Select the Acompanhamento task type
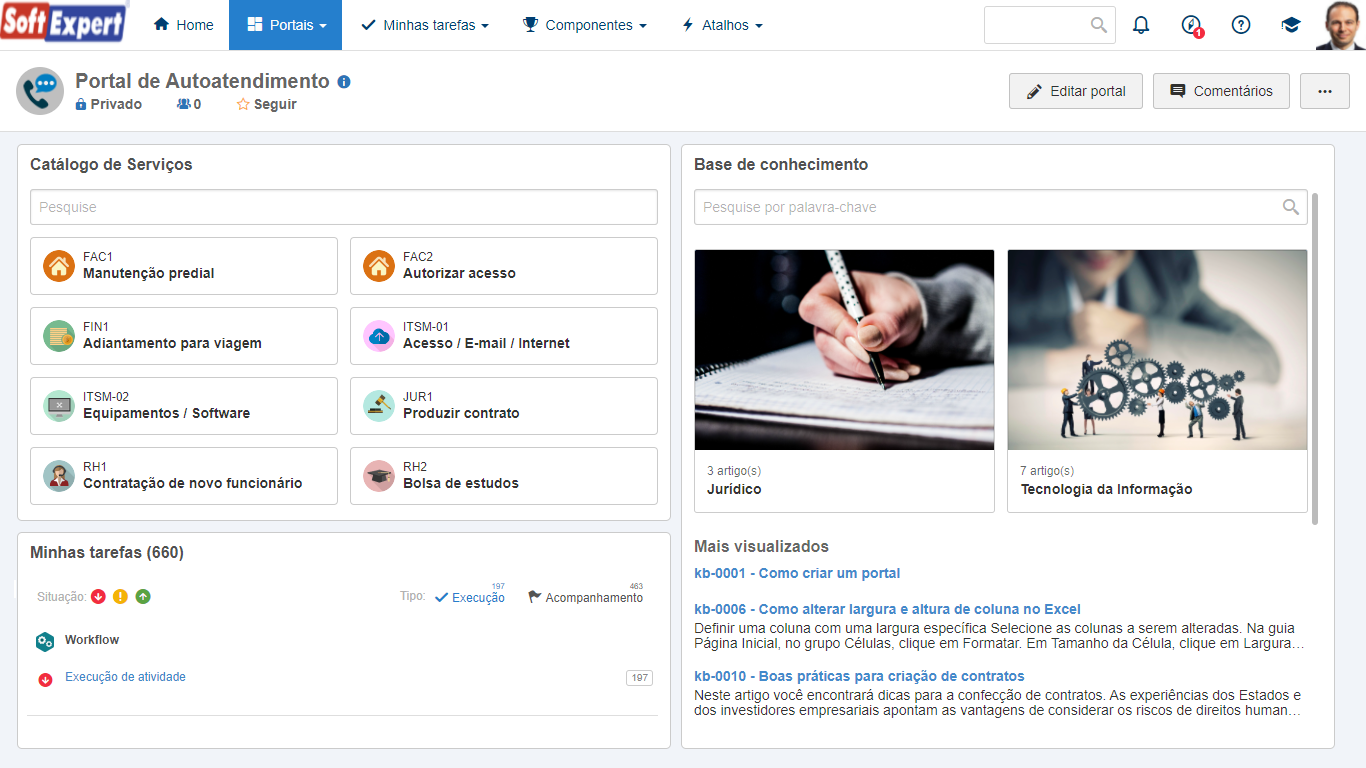1366x768 pixels. coord(585,597)
